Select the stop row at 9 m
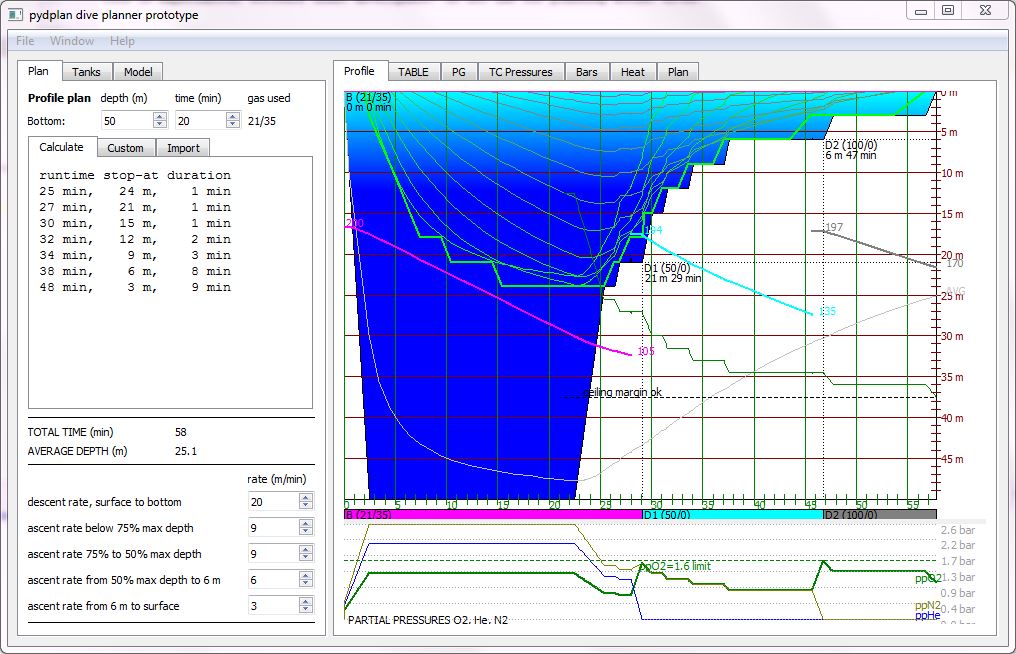The height and width of the screenshot is (654, 1016). pos(135,255)
